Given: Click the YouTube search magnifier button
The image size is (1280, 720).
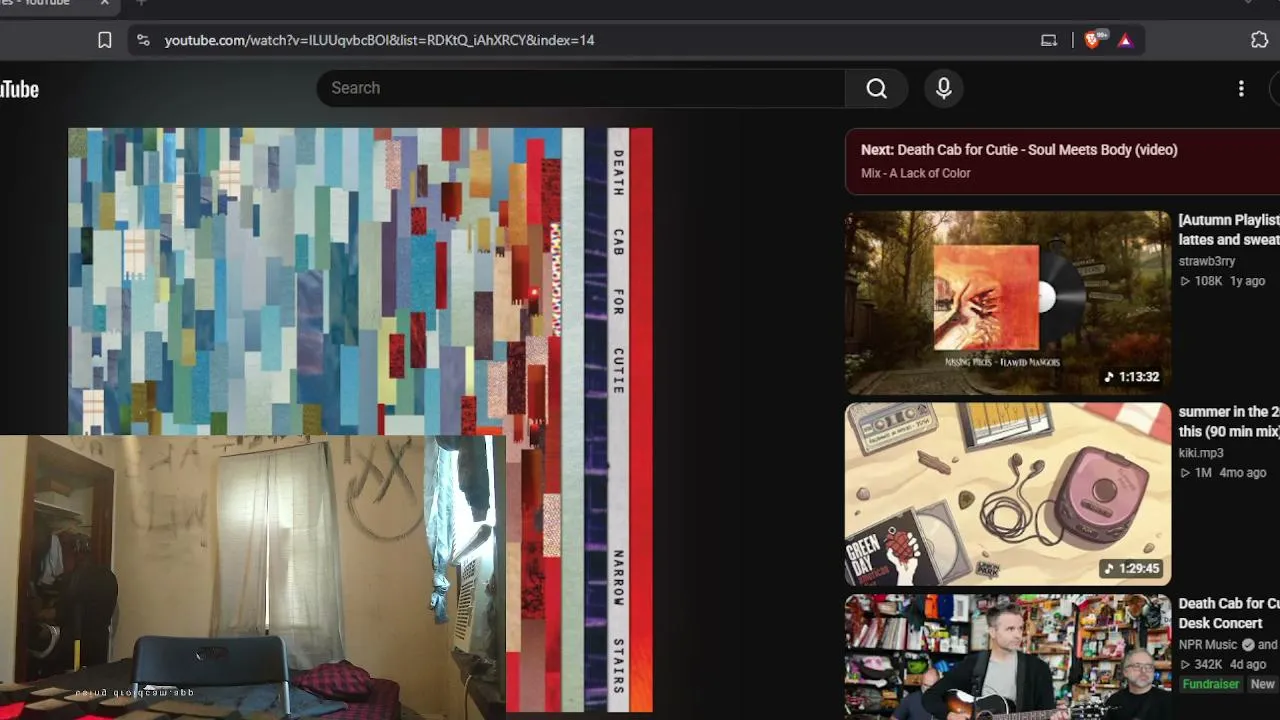Looking at the screenshot, I should [877, 88].
